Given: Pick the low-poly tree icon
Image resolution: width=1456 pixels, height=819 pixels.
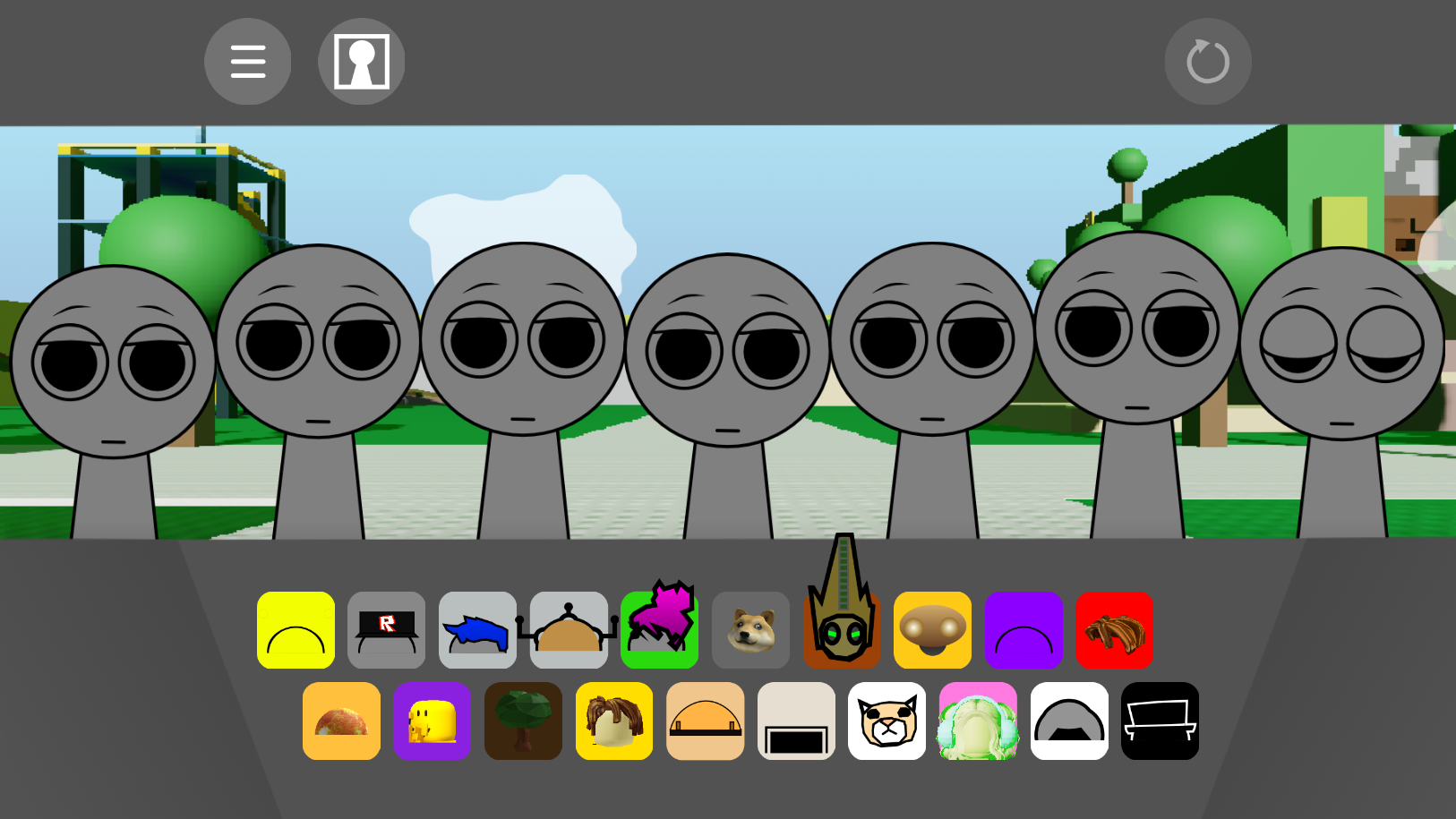Looking at the screenshot, I should (523, 721).
